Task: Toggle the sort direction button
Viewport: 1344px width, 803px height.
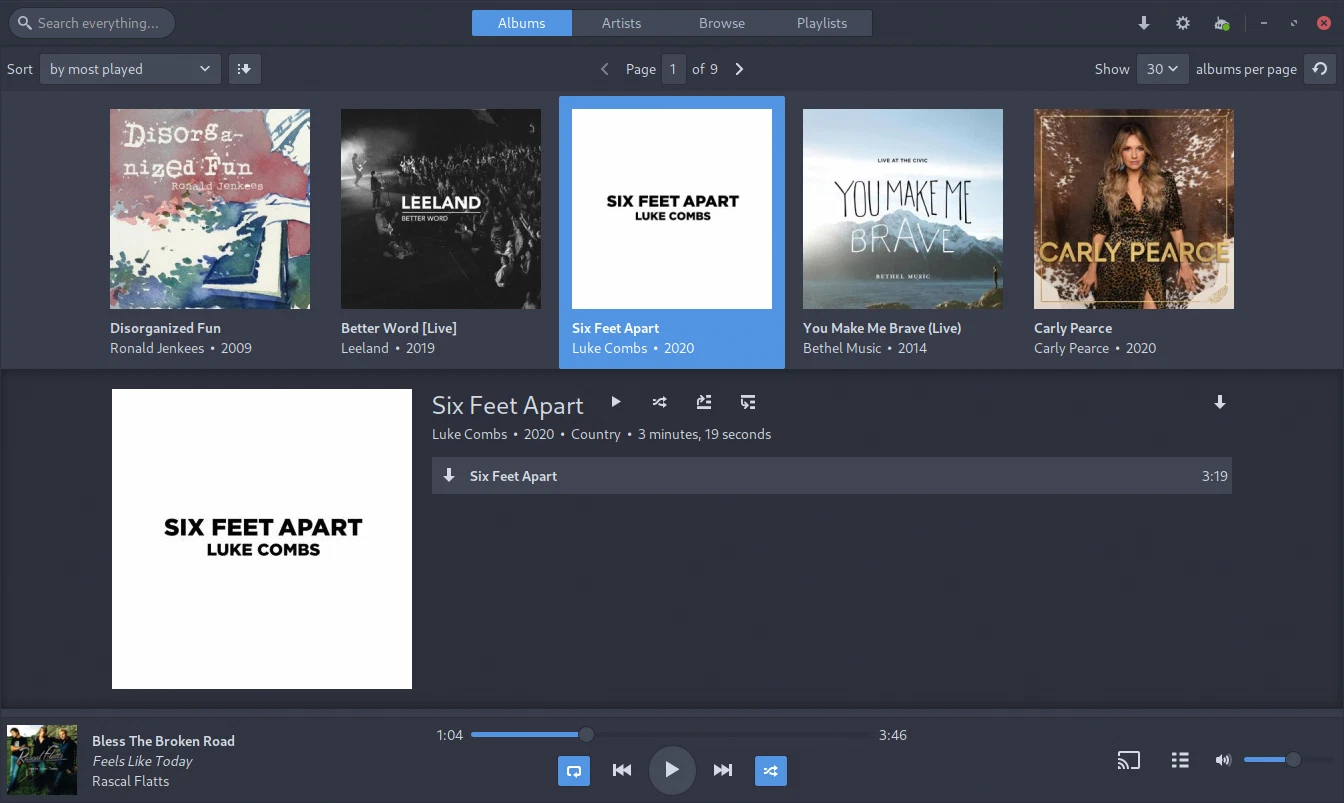Action: point(245,69)
